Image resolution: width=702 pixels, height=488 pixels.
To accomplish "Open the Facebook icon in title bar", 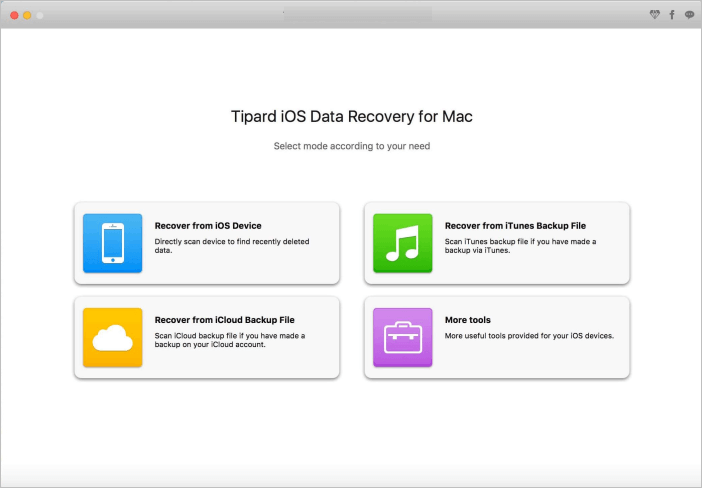I will point(672,15).
